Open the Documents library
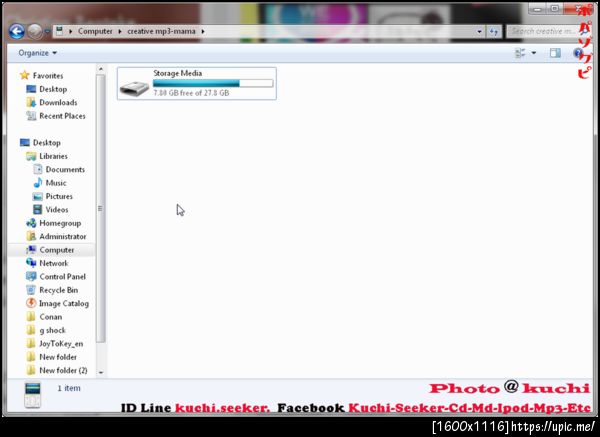Image resolution: width=600 pixels, height=437 pixels. 59,170
